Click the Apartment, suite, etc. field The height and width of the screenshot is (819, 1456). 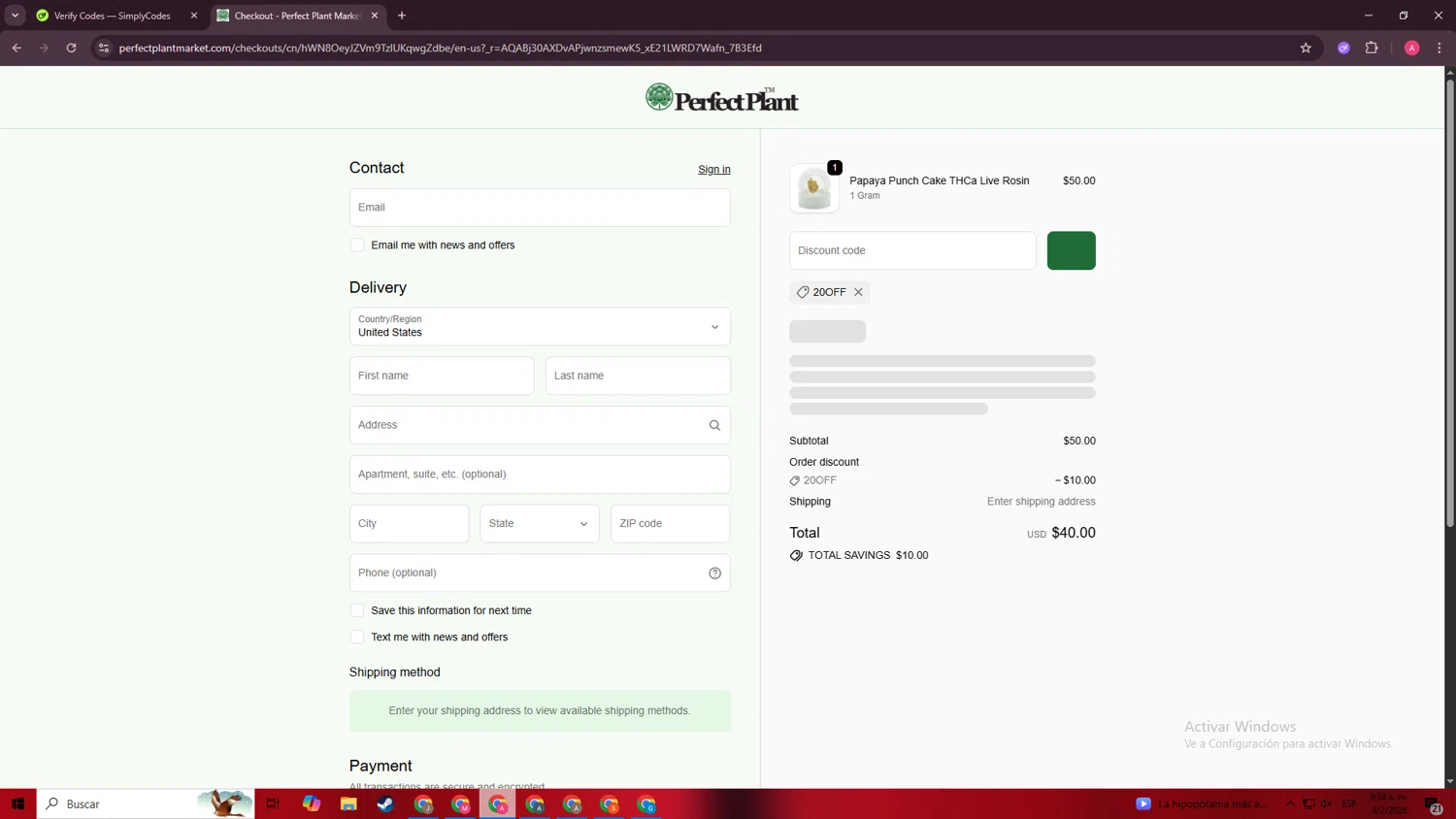540,475
